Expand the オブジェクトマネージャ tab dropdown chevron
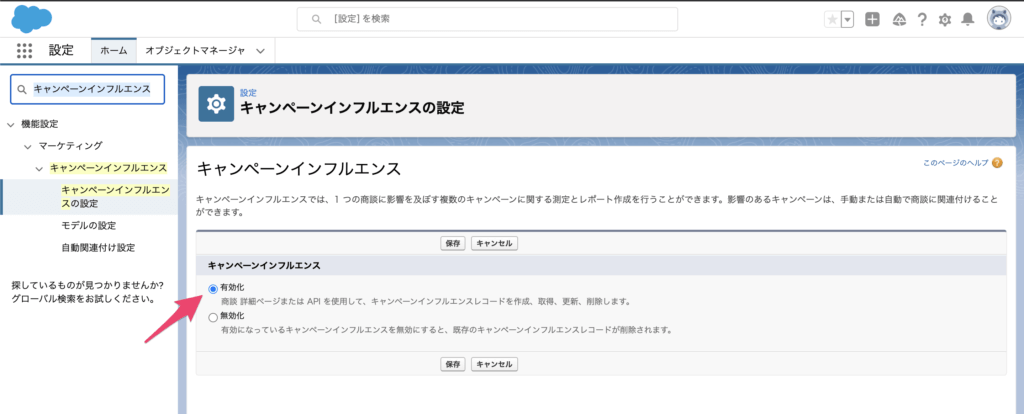 click(x=261, y=50)
